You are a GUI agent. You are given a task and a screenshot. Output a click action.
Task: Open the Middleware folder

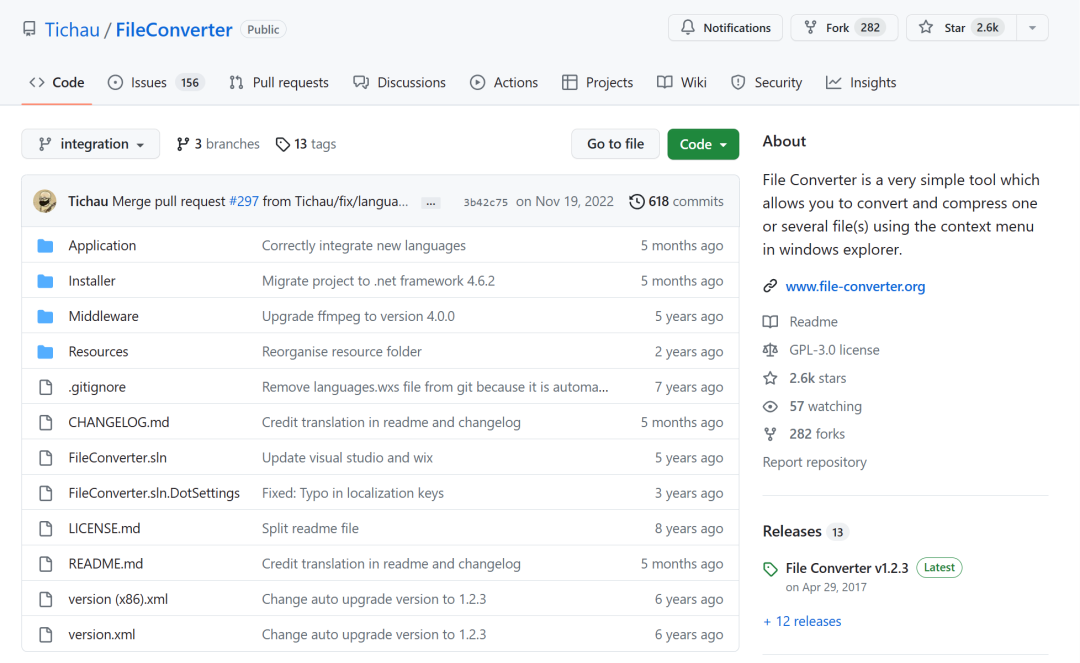point(103,317)
